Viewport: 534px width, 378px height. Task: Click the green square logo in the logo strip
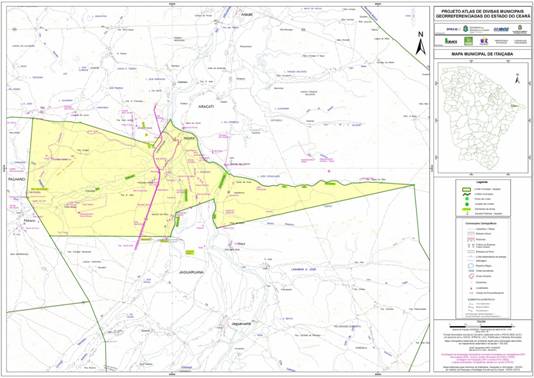tap(469, 41)
